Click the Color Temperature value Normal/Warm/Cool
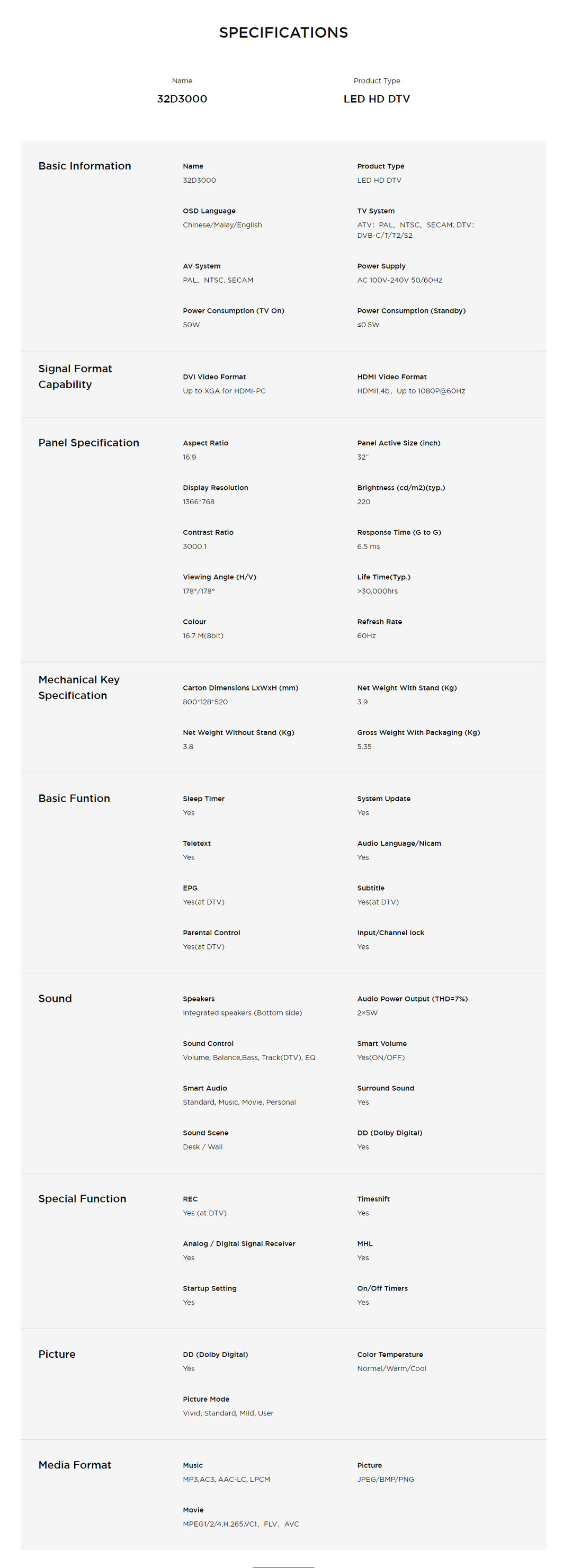Screen dimensions: 572x1568 pos(391,1368)
